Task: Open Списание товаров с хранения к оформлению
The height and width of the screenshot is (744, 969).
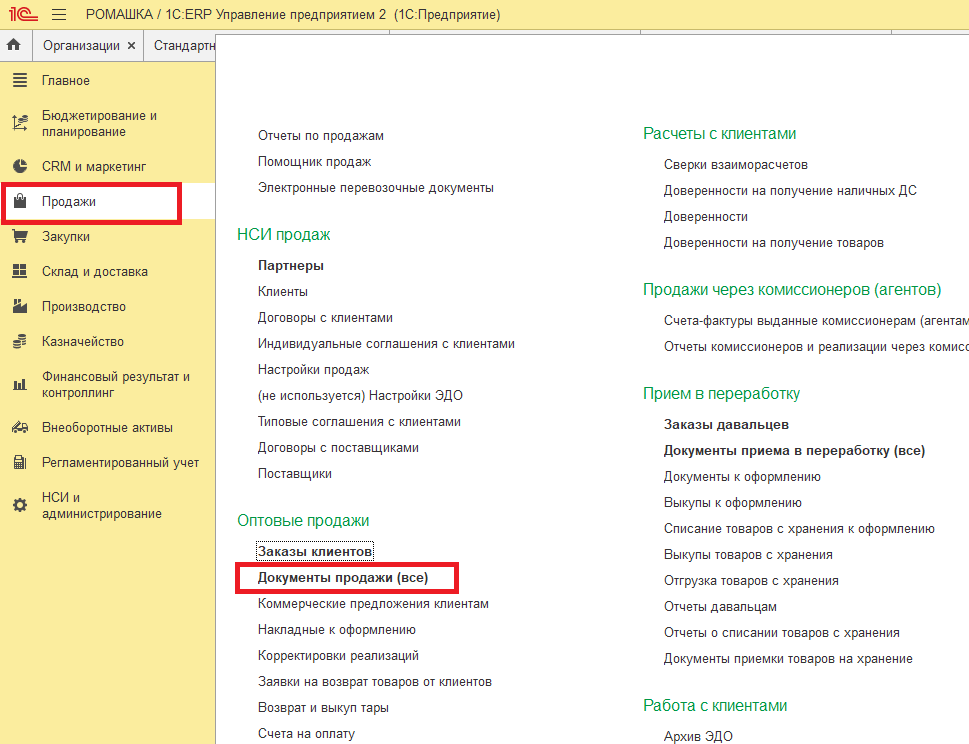Action: [x=799, y=528]
